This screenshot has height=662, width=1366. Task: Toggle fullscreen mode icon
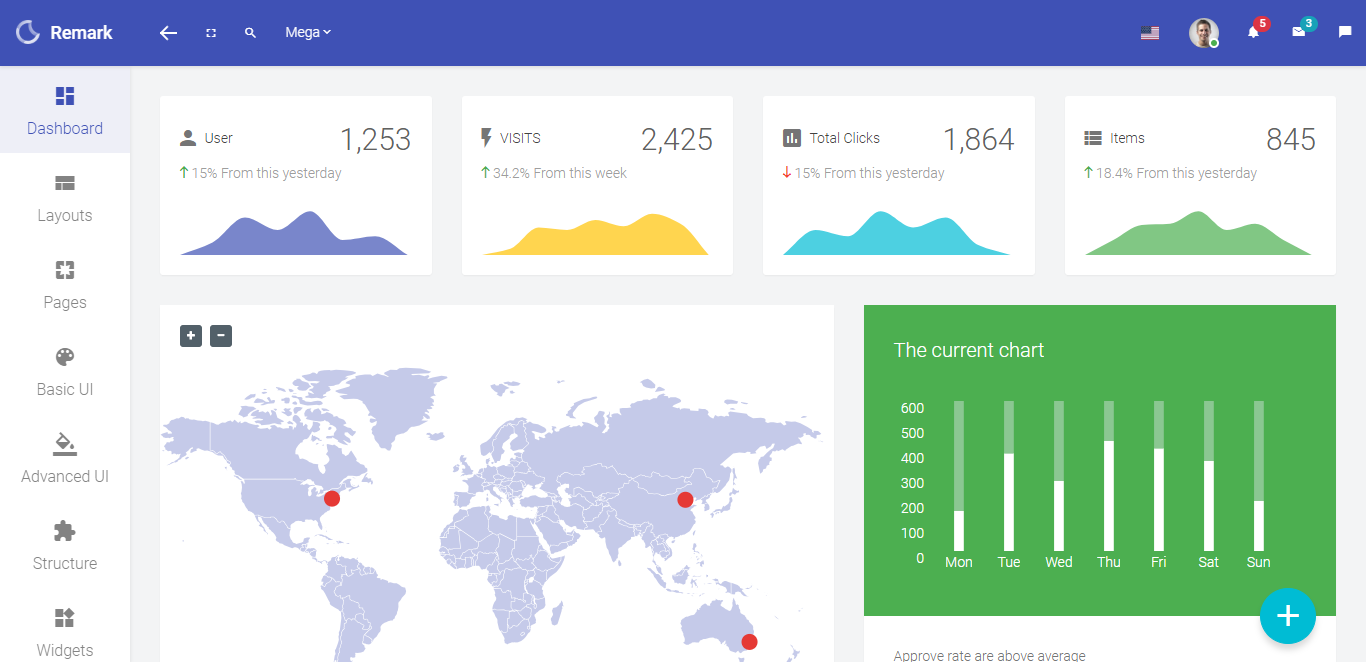pyautogui.click(x=211, y=33)
